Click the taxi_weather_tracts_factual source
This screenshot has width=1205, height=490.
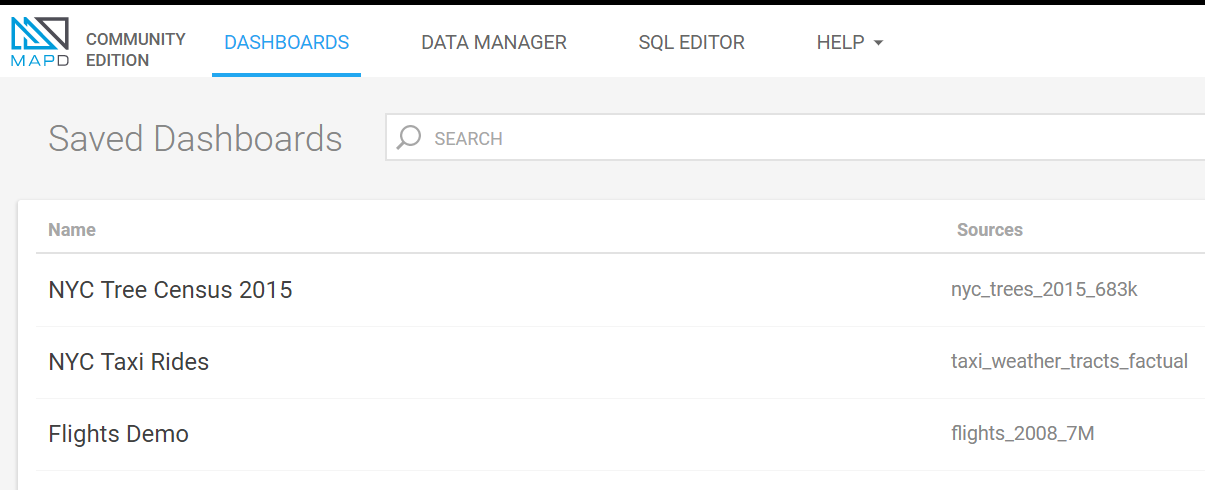point(1069,362)
